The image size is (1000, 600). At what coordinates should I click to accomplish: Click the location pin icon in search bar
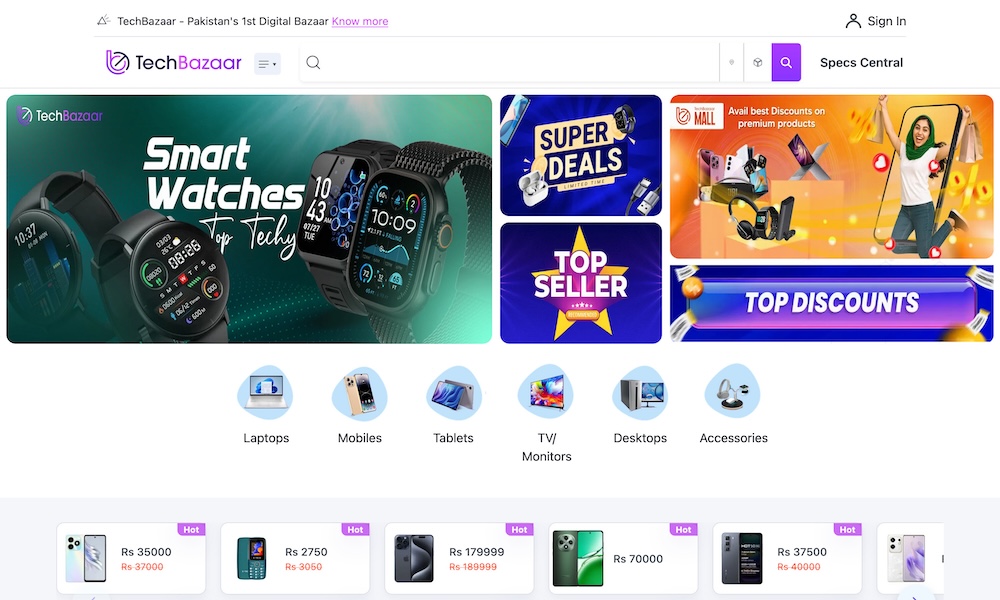click(x=732, y=62)
